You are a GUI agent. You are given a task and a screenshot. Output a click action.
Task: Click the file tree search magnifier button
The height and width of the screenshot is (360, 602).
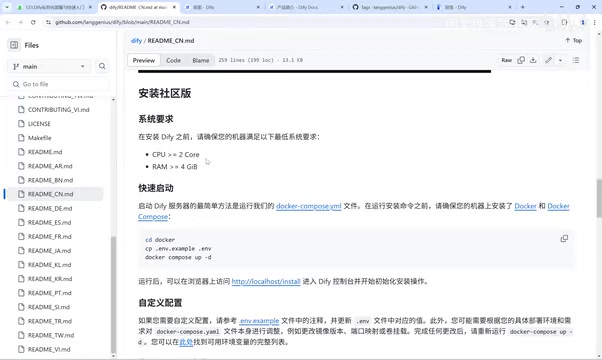[102, 66]
